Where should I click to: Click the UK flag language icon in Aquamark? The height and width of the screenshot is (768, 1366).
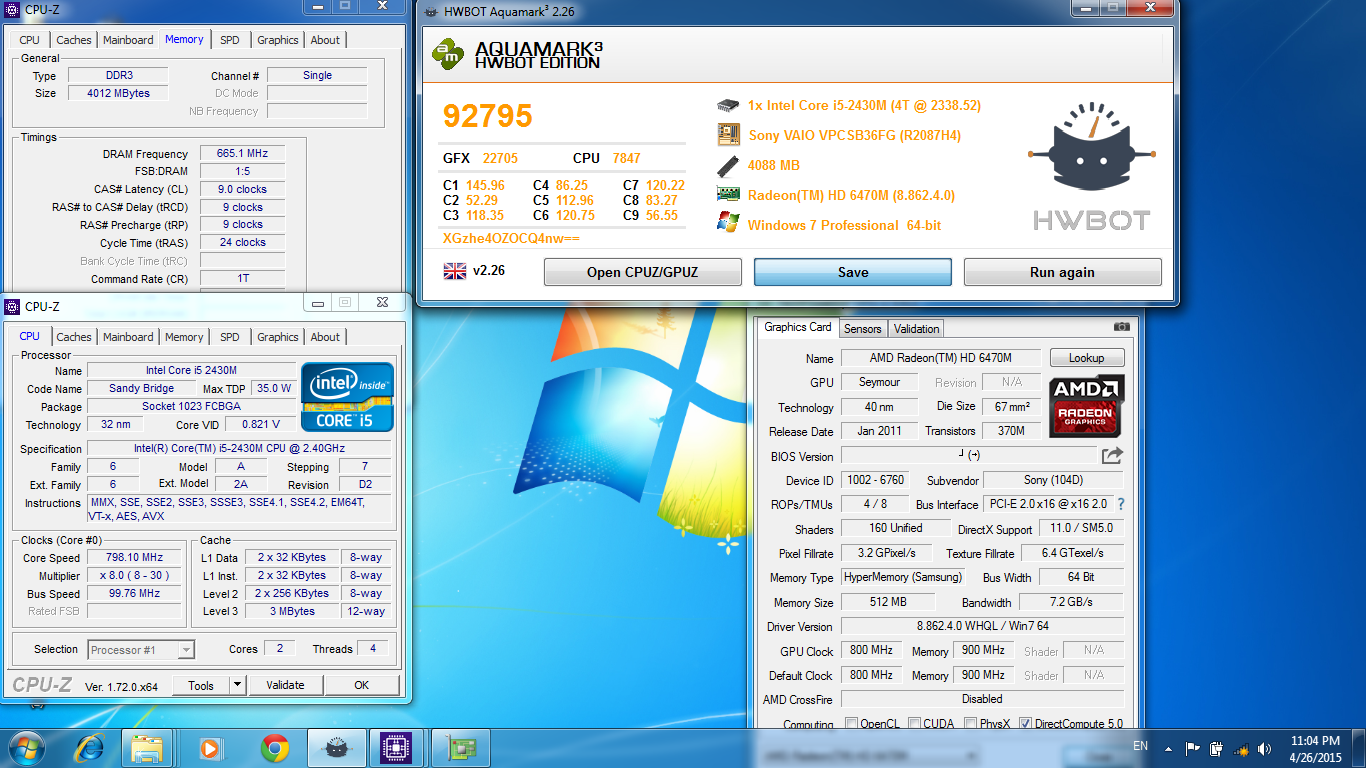[x=454, y=271]
